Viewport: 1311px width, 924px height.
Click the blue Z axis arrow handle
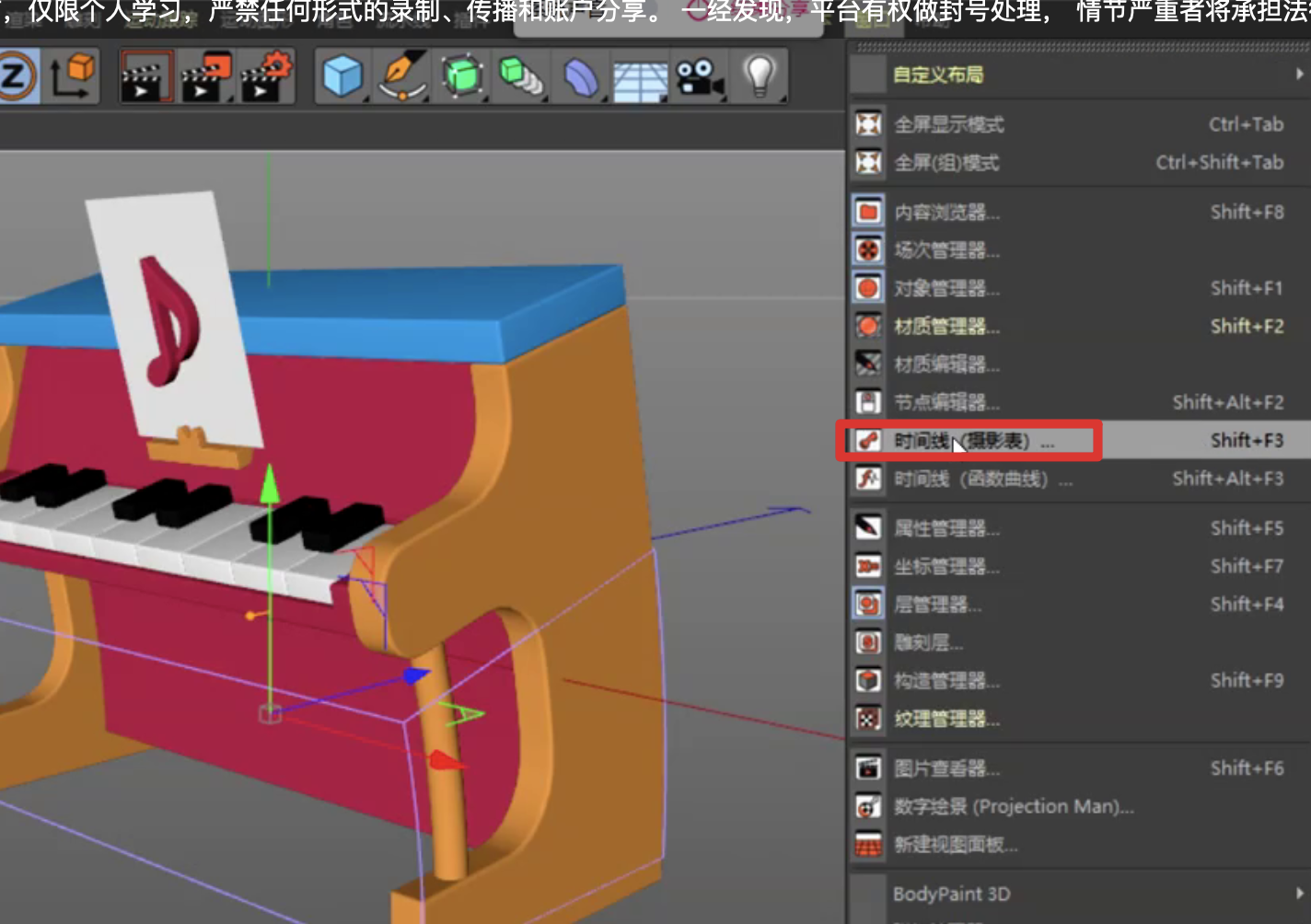[416, 677]
